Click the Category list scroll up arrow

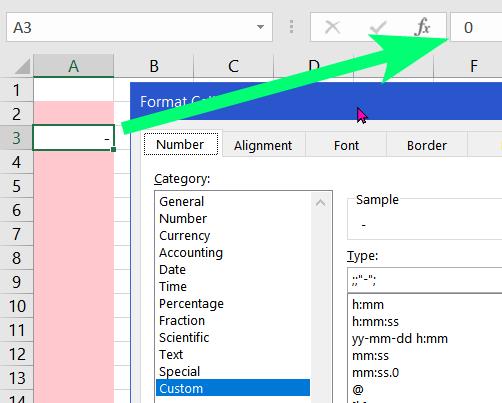coord(320,202)
